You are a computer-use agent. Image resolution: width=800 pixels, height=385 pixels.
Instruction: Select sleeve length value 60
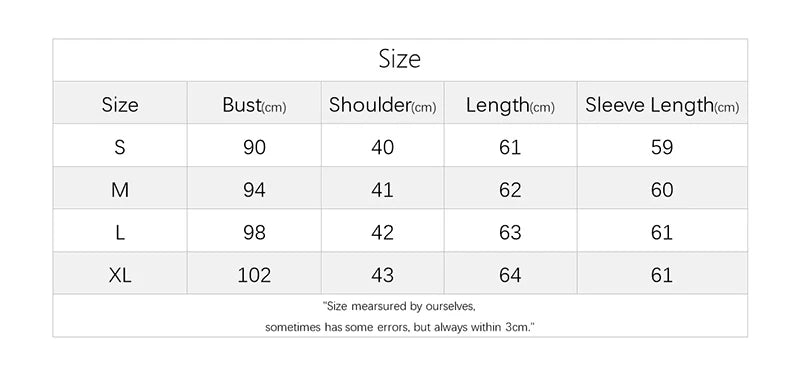[x=662, y=190]
